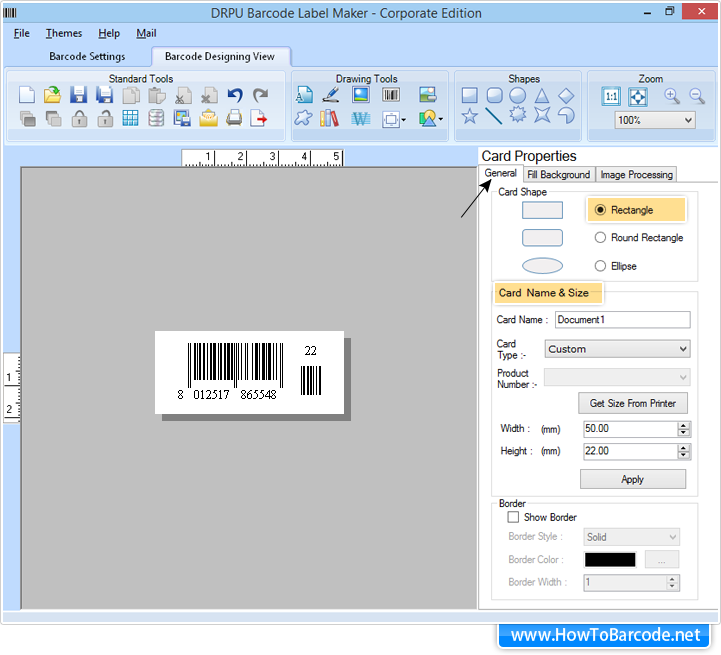Image resolution: width=721 pixels, height=655 pixels.
Task: Expand the card frame tool dropdown arrow
Action: pos(403,120)
